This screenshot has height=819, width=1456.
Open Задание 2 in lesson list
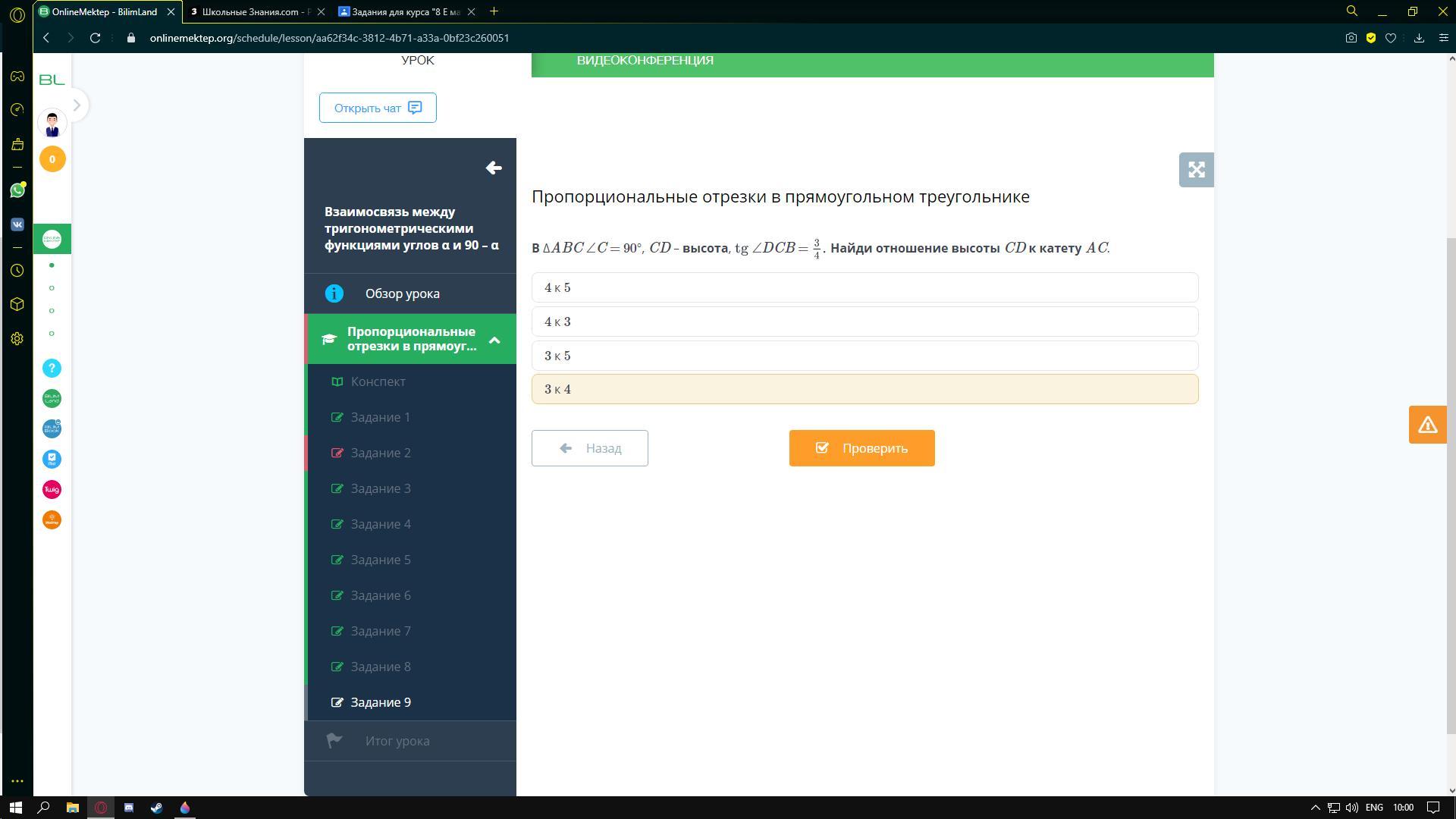tap(381, 453)
